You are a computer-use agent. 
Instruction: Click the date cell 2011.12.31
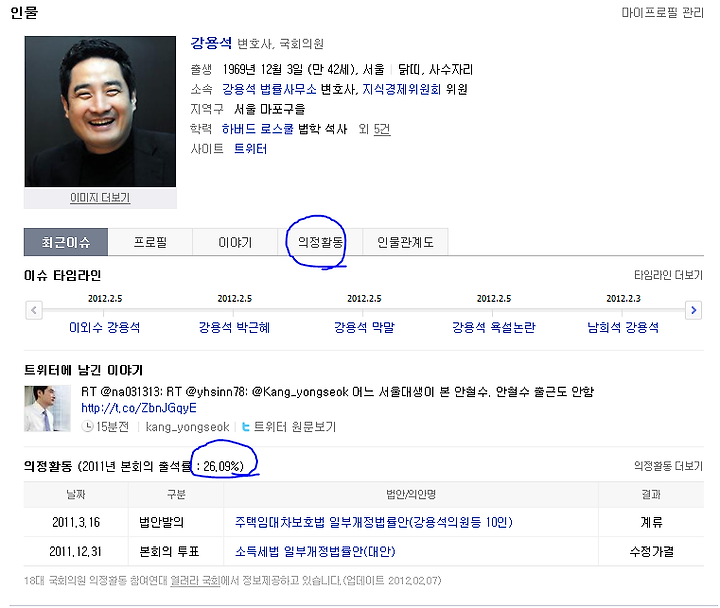pyautogui.click(x=76, y=552)
